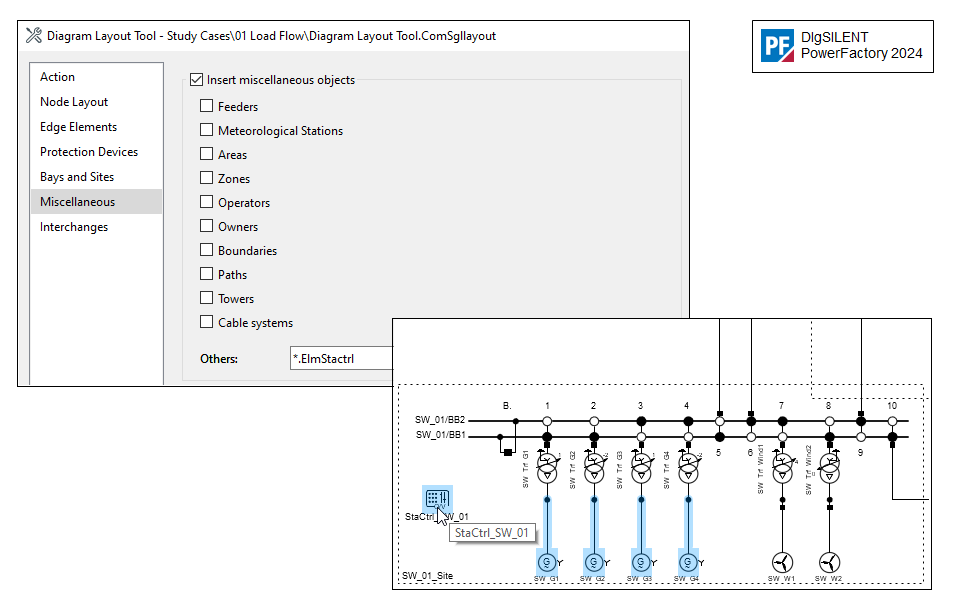This screenshot has width=963, height=615.
Task: Open the Interchanges page
Action: [74, 226]
